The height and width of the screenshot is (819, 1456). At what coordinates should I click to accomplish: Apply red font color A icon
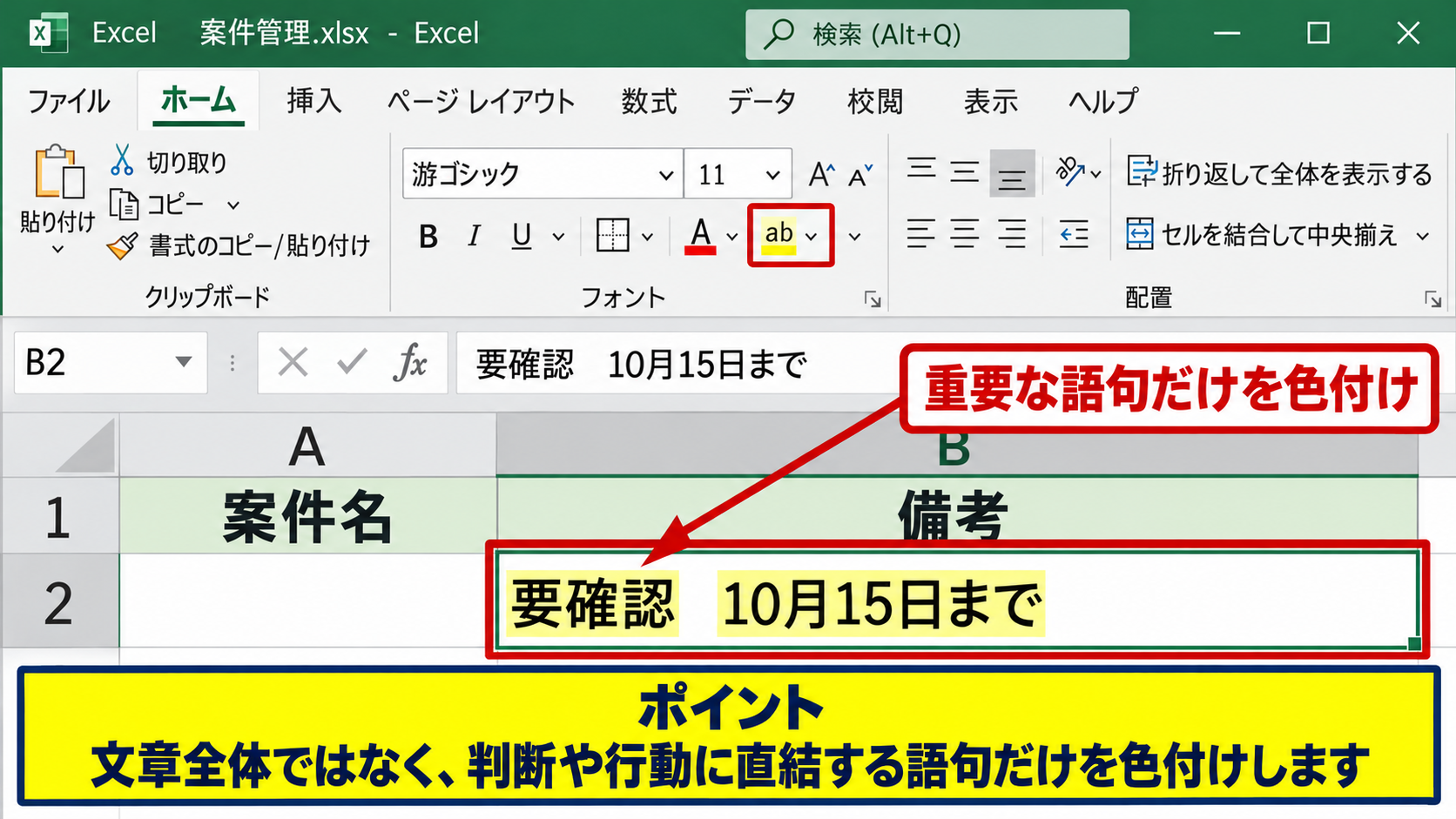(x=701, y=235)
